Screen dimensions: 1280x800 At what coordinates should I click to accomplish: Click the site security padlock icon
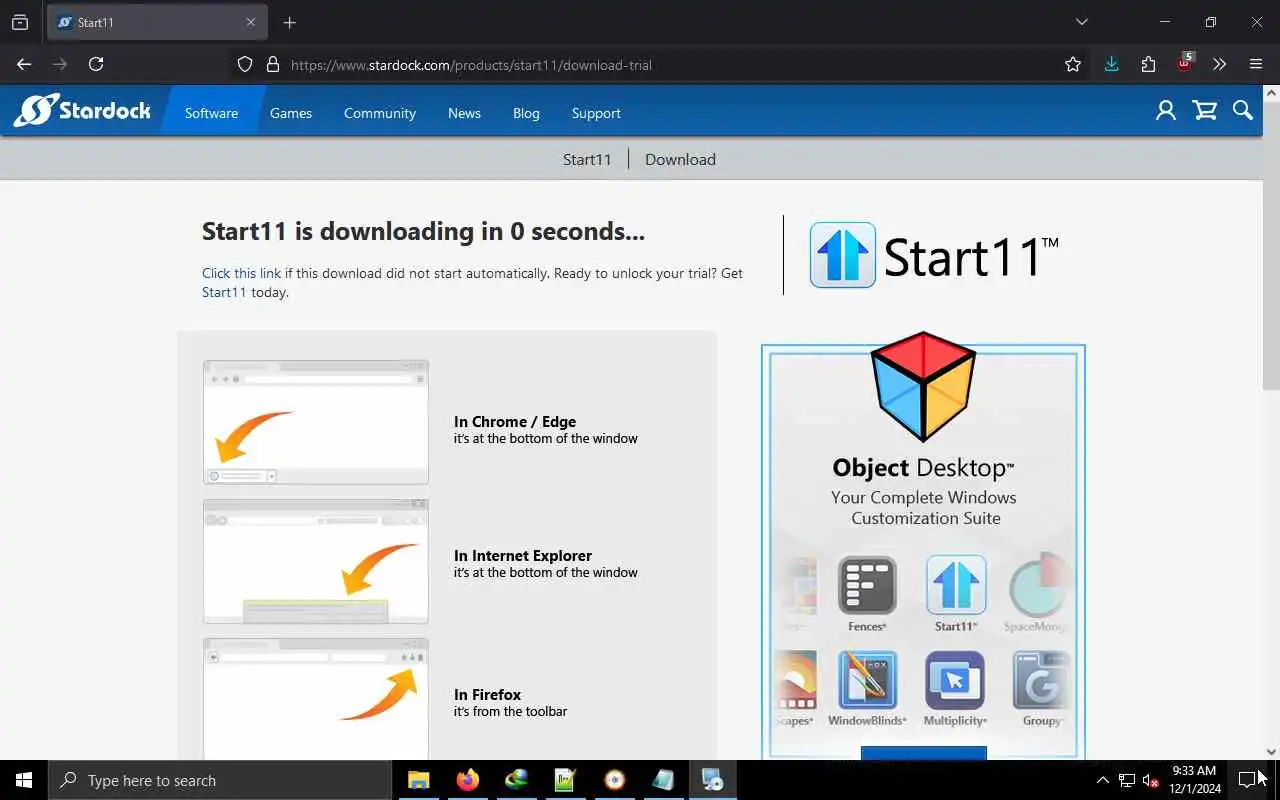pyautogui.click(x=272, y=64)
